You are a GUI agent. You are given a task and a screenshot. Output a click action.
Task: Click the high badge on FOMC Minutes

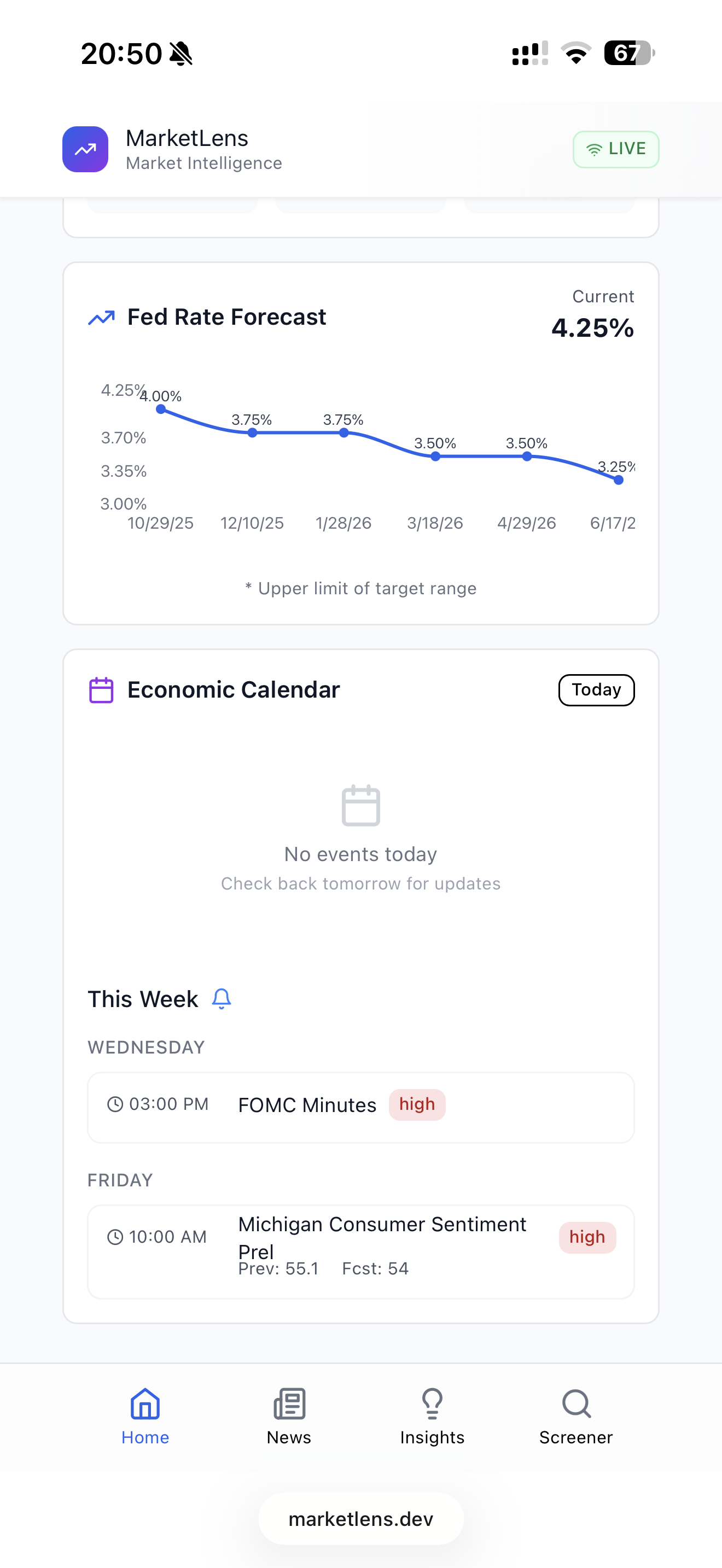click(417, 1104)
